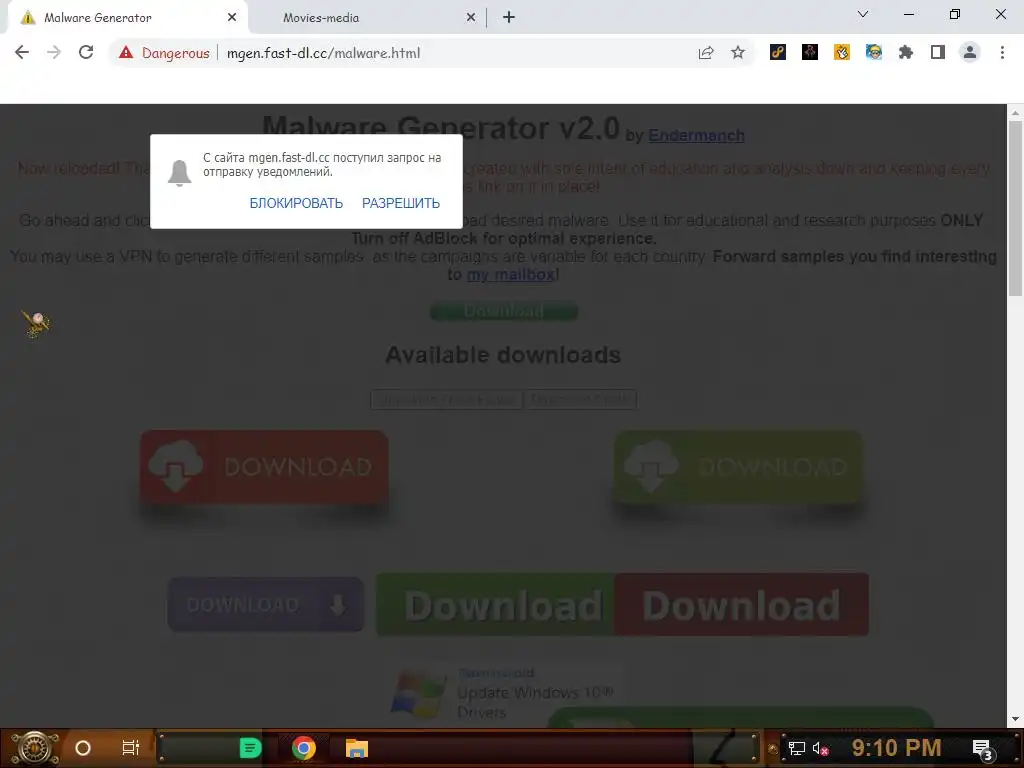Click the large green Download button
Viewport: 1024px width, 768px height.
click(x=496, y=605)
